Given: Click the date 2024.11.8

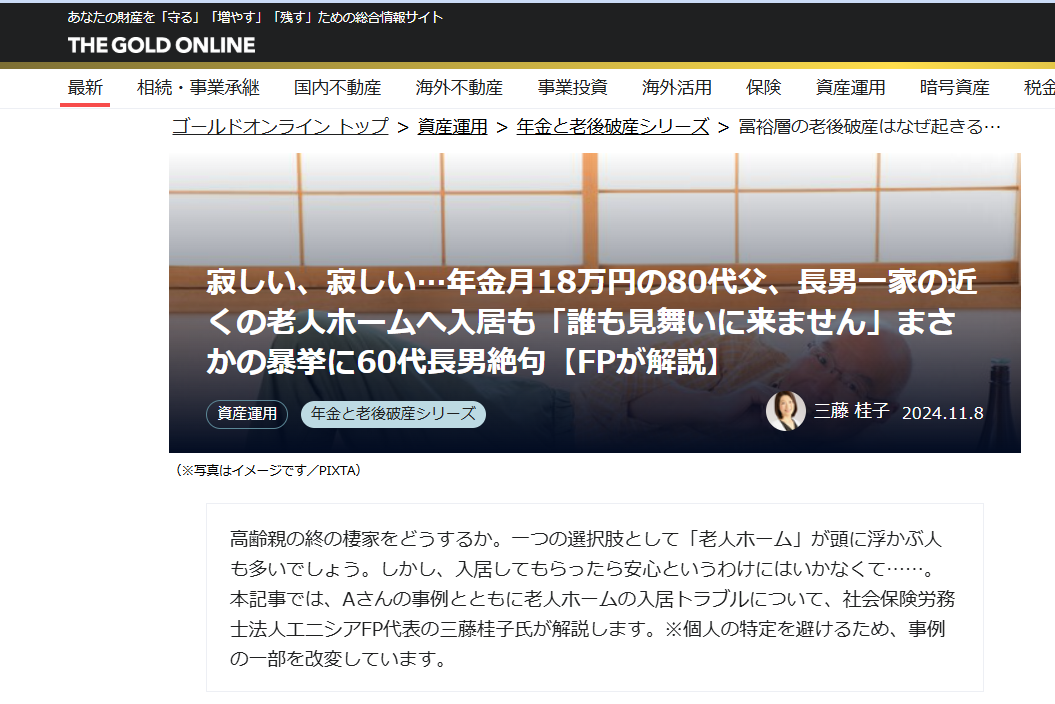Looking at the screenshot, I should [943, 413].
